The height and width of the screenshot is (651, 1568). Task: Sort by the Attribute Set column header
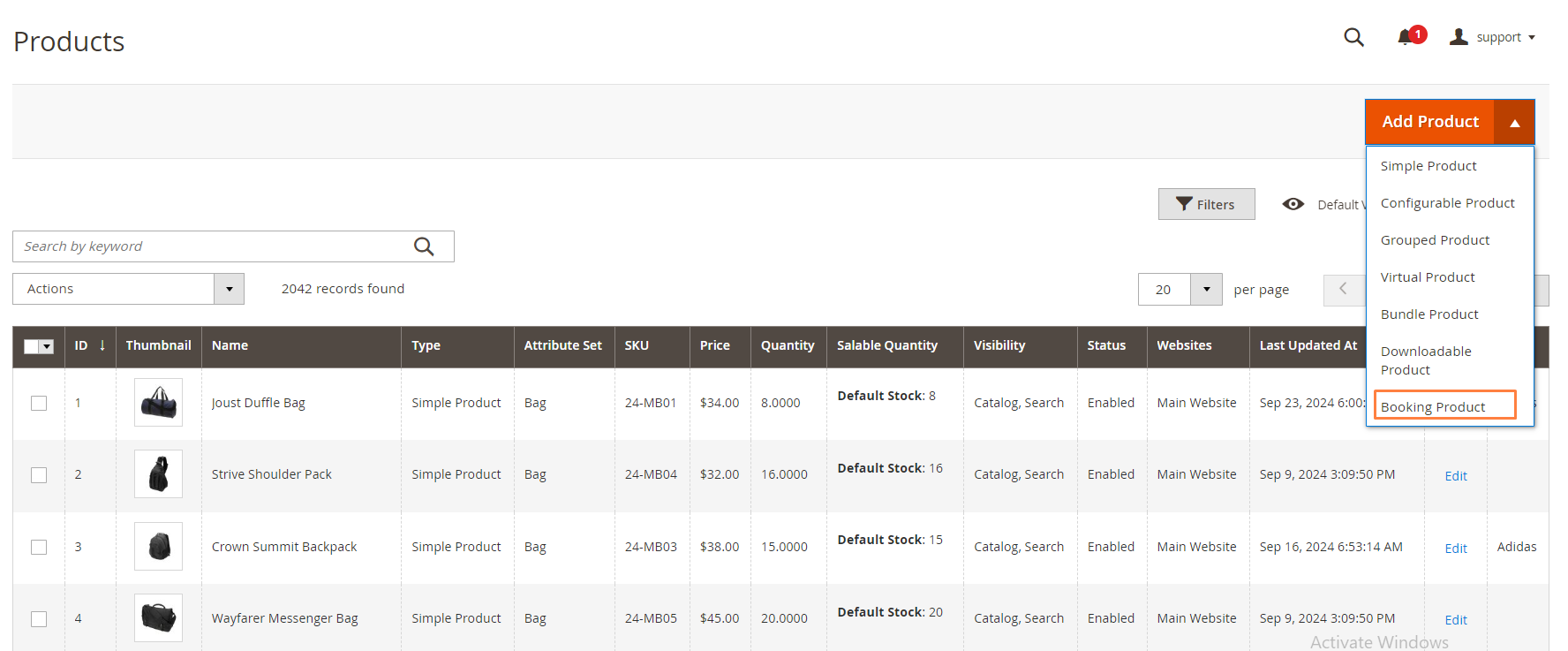564,345
